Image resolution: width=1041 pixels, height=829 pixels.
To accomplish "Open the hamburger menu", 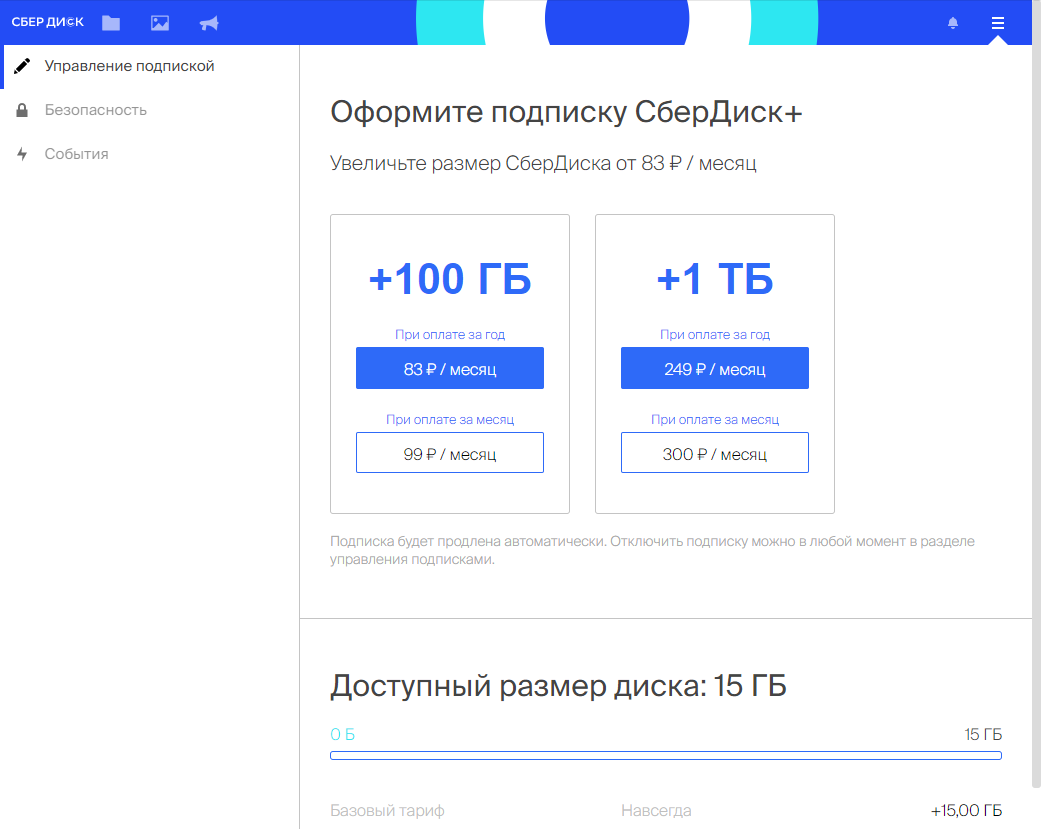I will [997, 22].
